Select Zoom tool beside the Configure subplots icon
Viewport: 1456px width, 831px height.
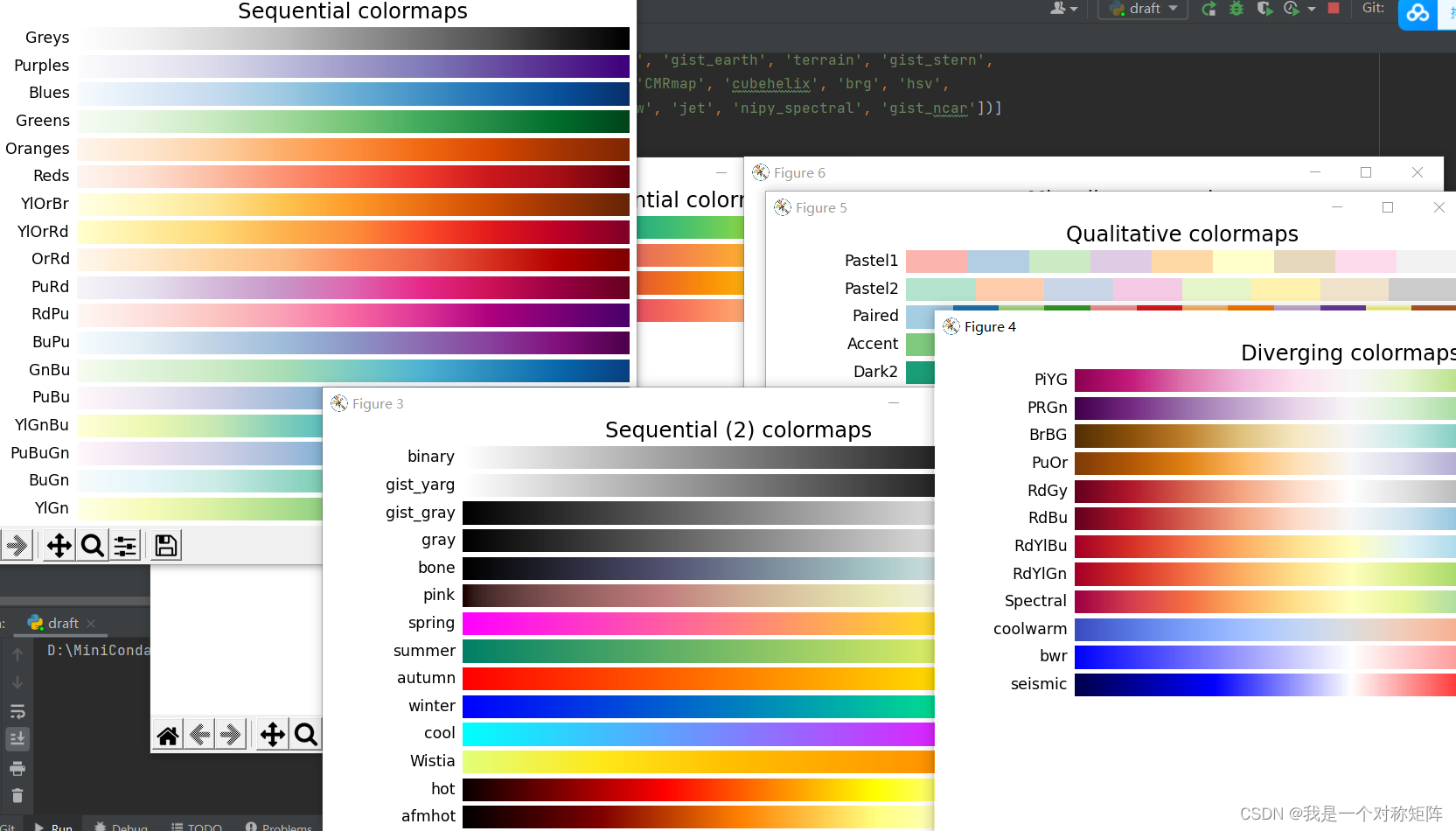(92, 546)
